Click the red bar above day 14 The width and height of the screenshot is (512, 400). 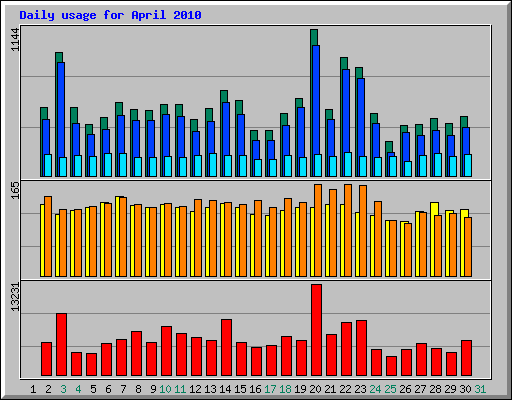point(226,347)
